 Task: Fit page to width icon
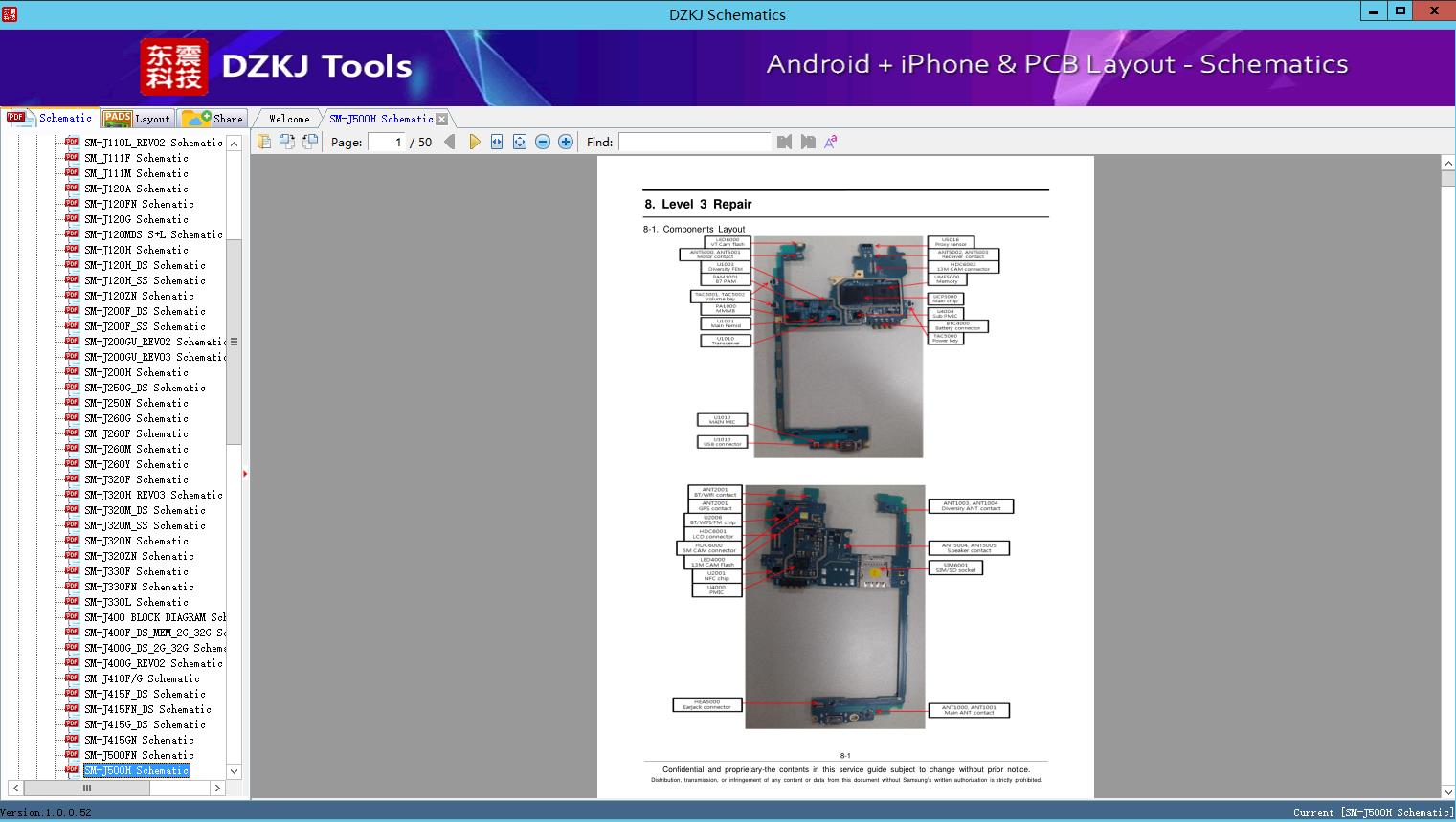tap(497, 142)
